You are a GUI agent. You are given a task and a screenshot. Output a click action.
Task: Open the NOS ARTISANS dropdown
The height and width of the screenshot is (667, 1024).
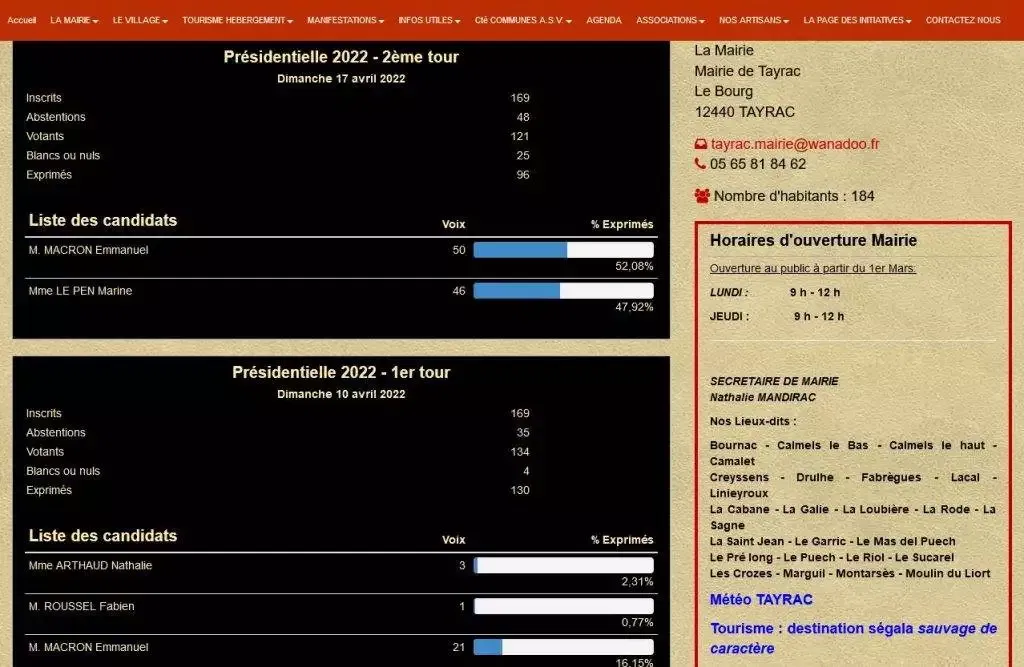[x=754, y=20]
